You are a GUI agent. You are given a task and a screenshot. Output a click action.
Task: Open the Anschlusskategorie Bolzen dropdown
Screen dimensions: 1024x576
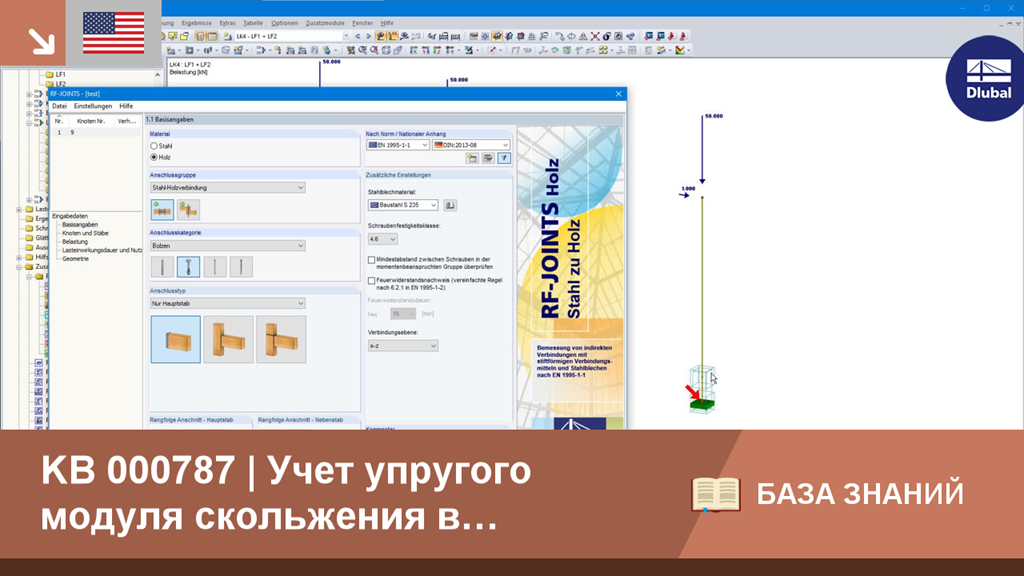click(x=227, y=246)
